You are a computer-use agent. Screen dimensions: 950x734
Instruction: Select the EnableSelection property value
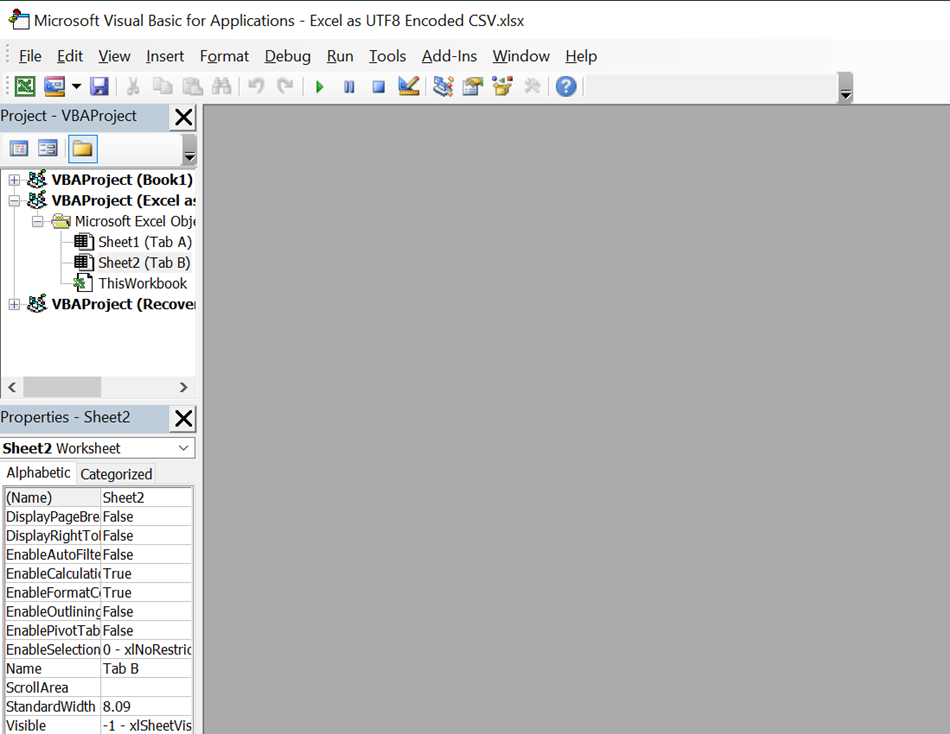click(146, 649)
